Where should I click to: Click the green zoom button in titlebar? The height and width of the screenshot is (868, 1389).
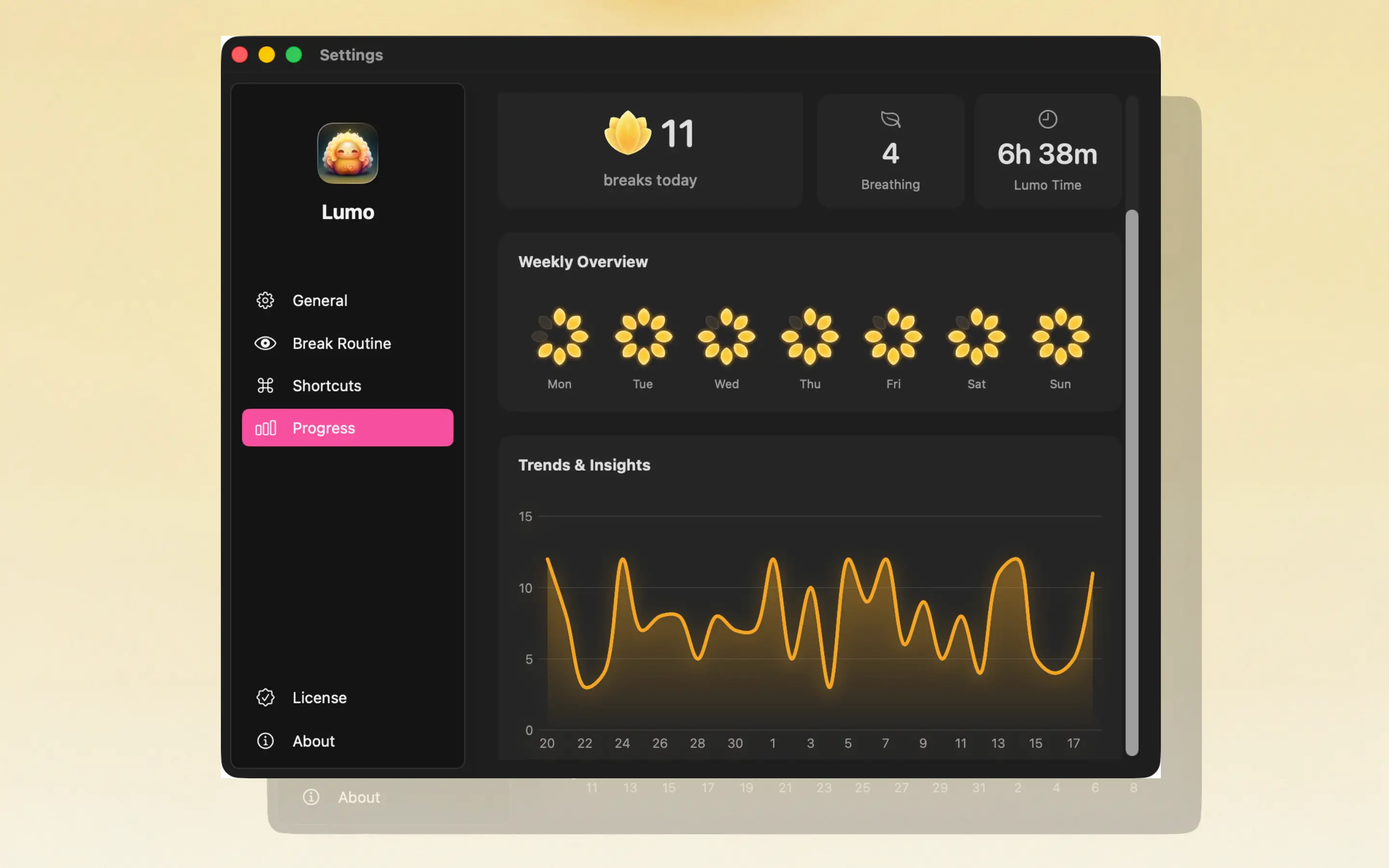pos(294,54)
